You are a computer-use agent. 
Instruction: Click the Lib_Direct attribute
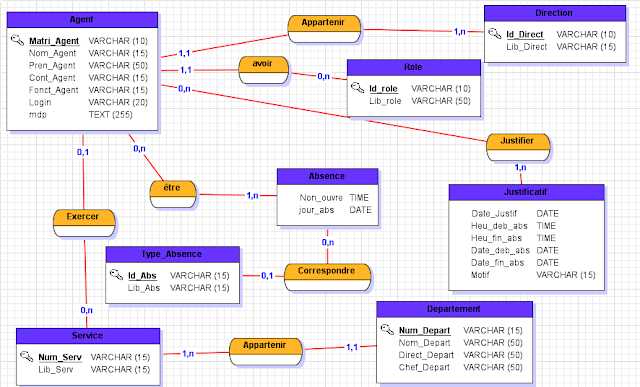(x=527, y=47)
